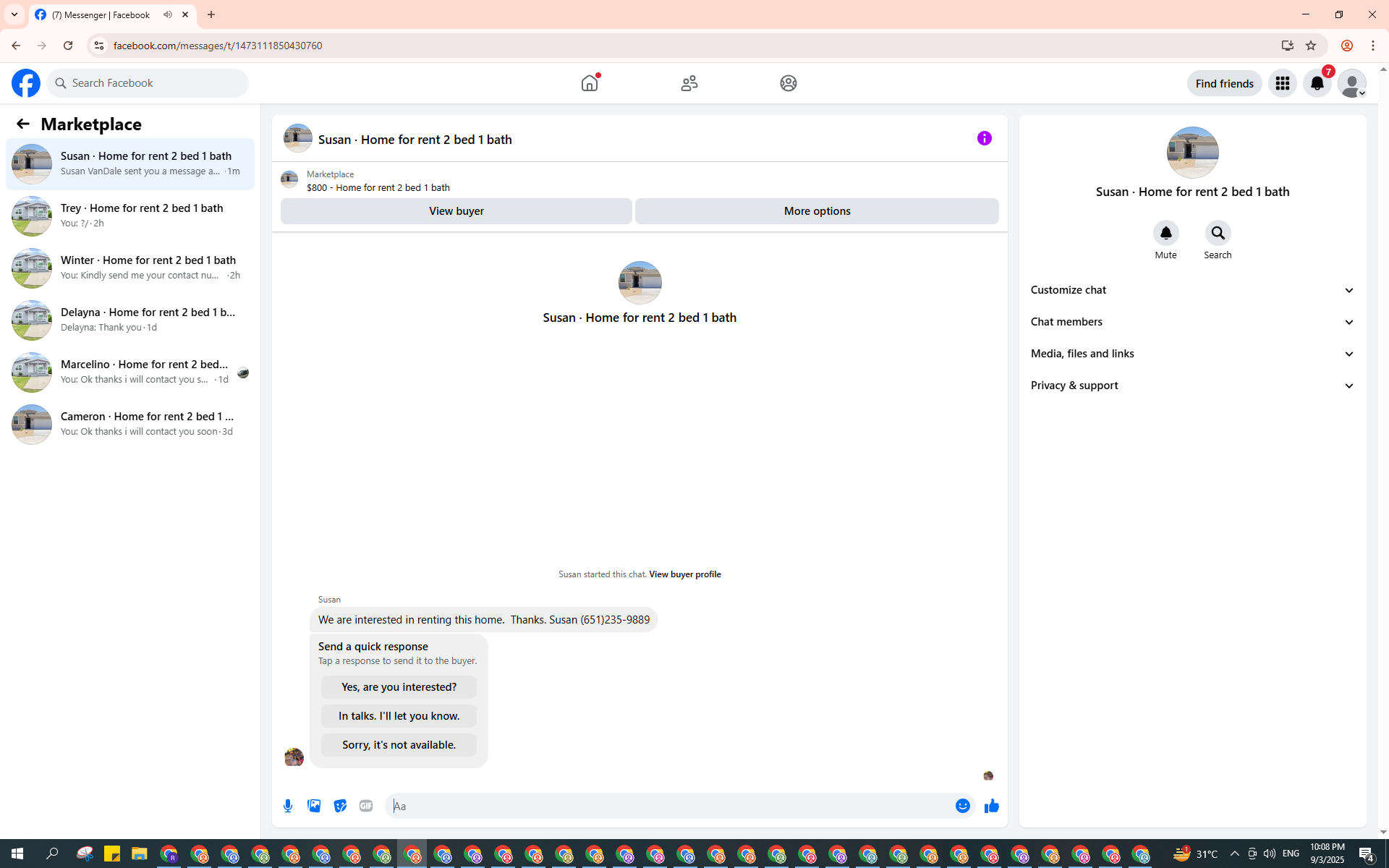Attach a photo or file
This screenshot has width=1389, height=868.
pyautogui.click(x=314, y=806)
